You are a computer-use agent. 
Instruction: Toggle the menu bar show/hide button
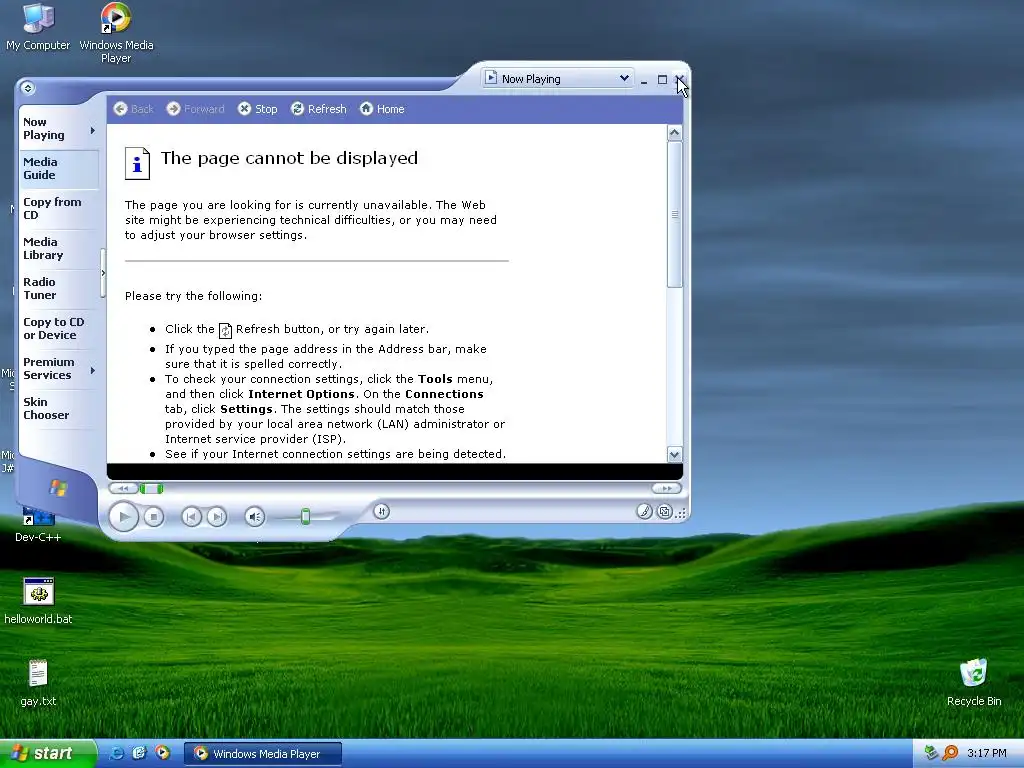tap(27, 88)
